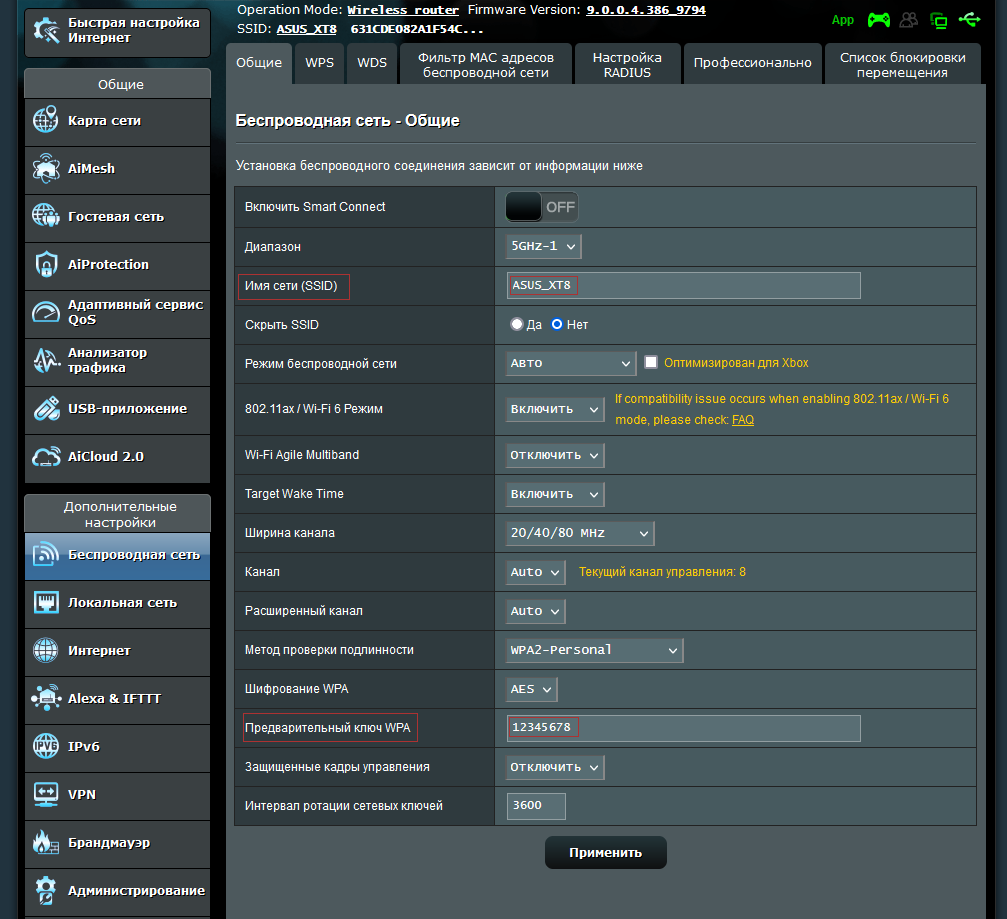This screenshot has width=1007, height=919.
Task: Click the App link in the header
Action: (x=843, y=20)
